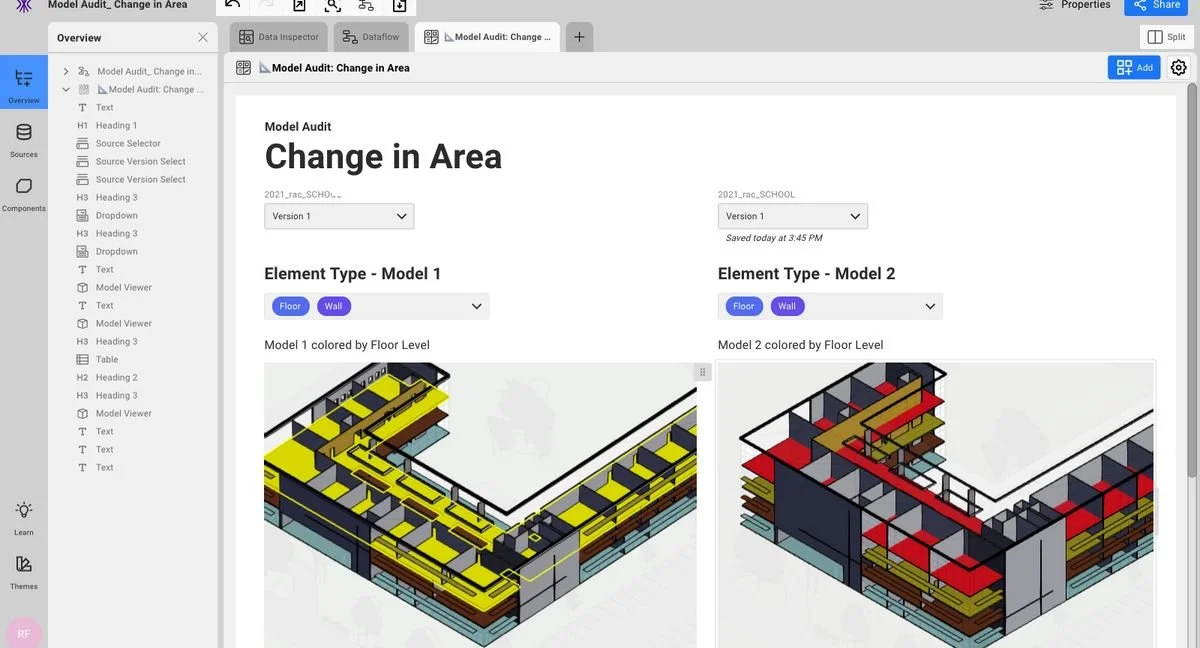The image size is (1200, 648).
Task: Click the dataflow toolbar icon at top
Action: pyautogui.click(x=366, y=5)
